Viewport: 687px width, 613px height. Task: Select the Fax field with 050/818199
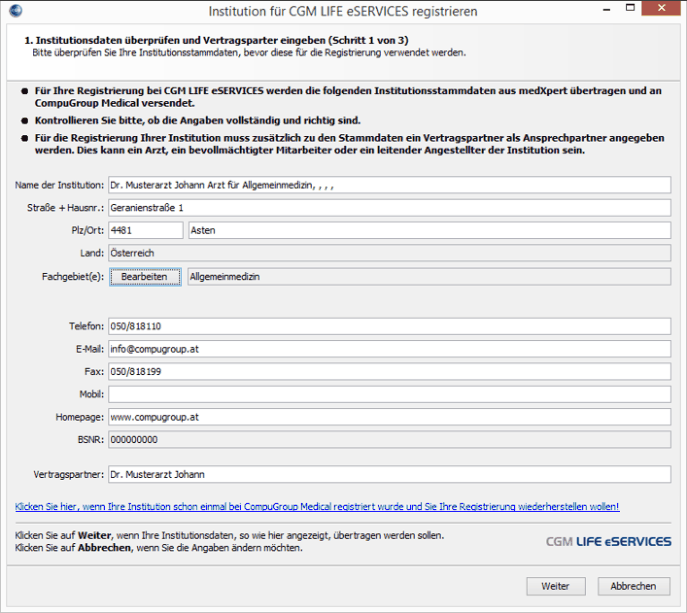tap(390, 372)
